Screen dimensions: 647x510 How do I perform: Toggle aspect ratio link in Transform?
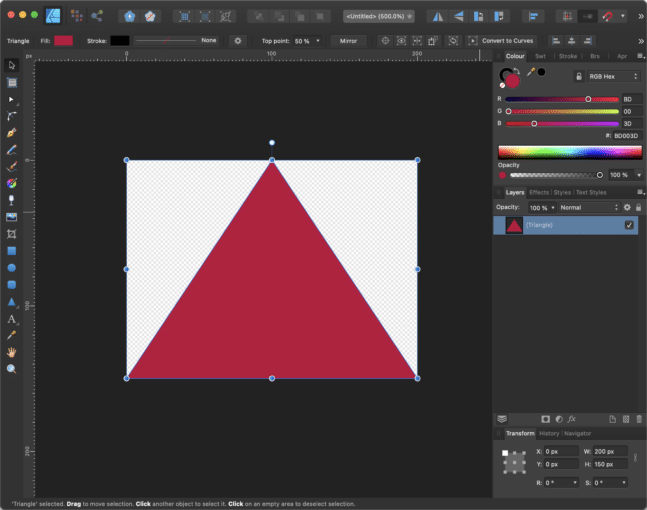point(635,458)
